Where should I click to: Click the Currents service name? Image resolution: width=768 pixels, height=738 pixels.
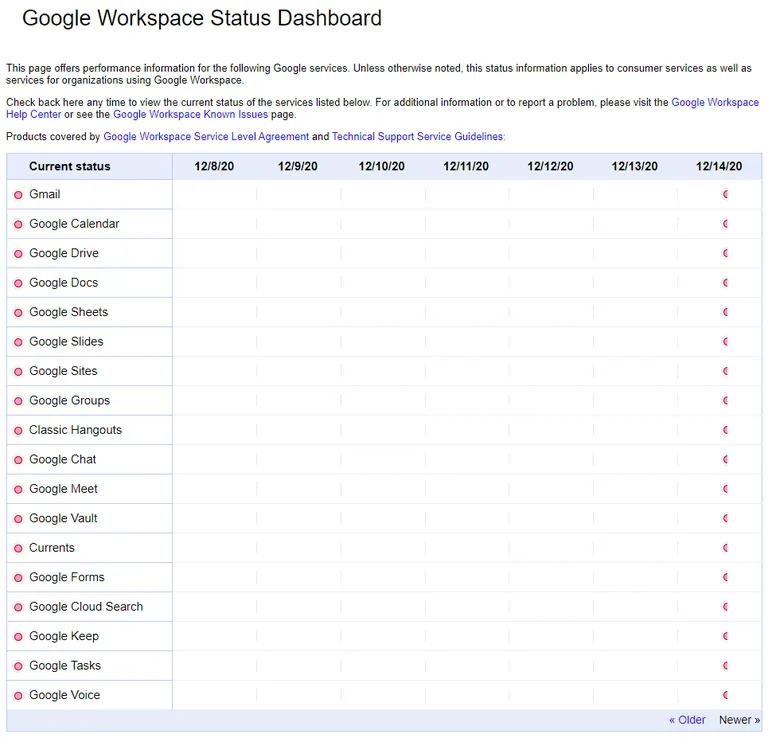pyautogui.click(x=52, y=548)
